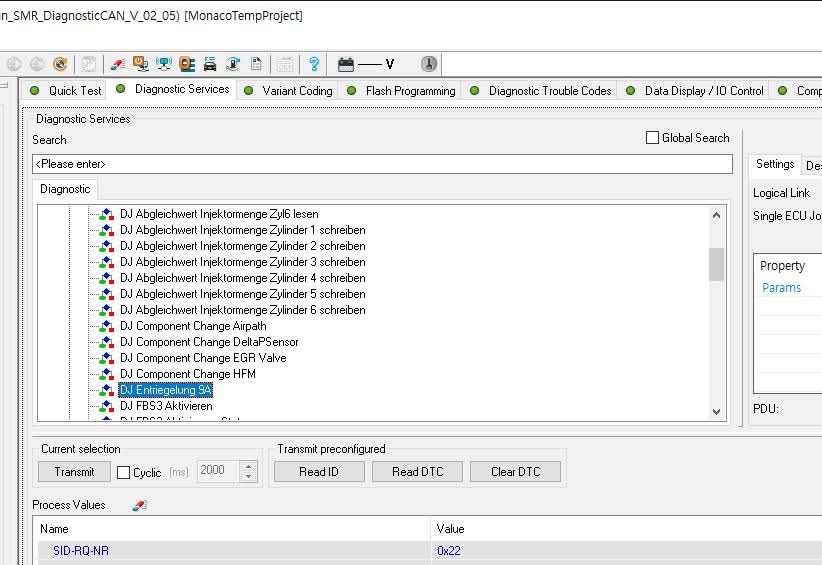Click the service icon beside DJ Component Change DeltaPSensor
822x565 pixels.
(106, 342)
